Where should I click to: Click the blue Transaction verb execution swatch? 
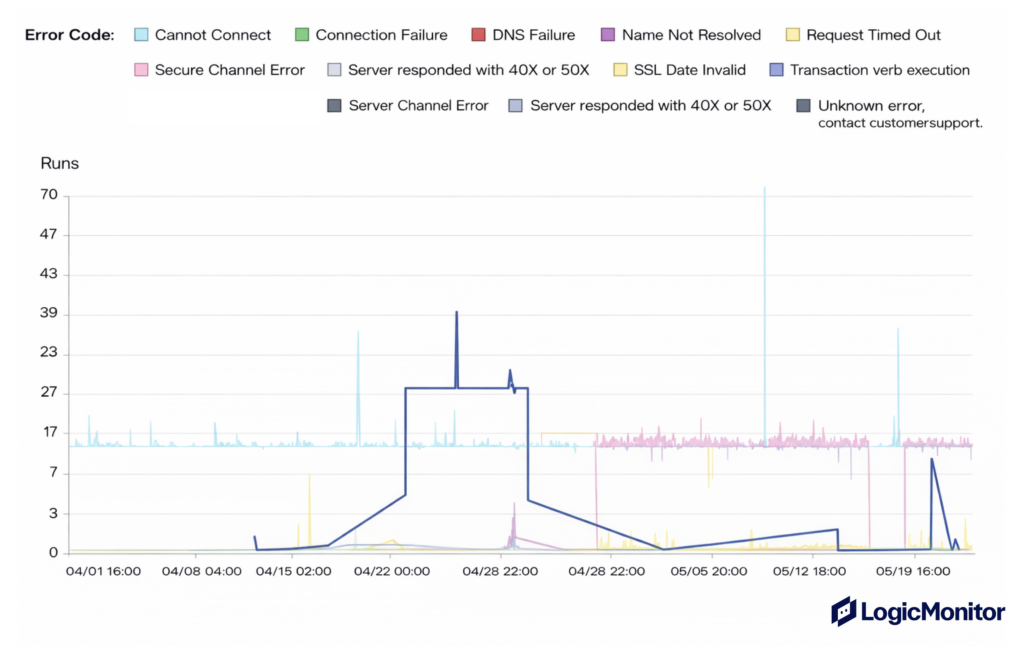tap(776, 70)
